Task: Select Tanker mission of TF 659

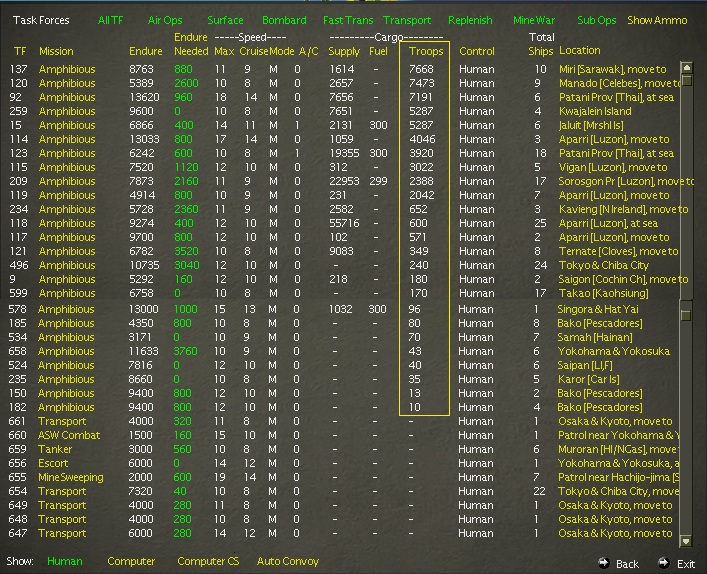Action: pos(55,449)
